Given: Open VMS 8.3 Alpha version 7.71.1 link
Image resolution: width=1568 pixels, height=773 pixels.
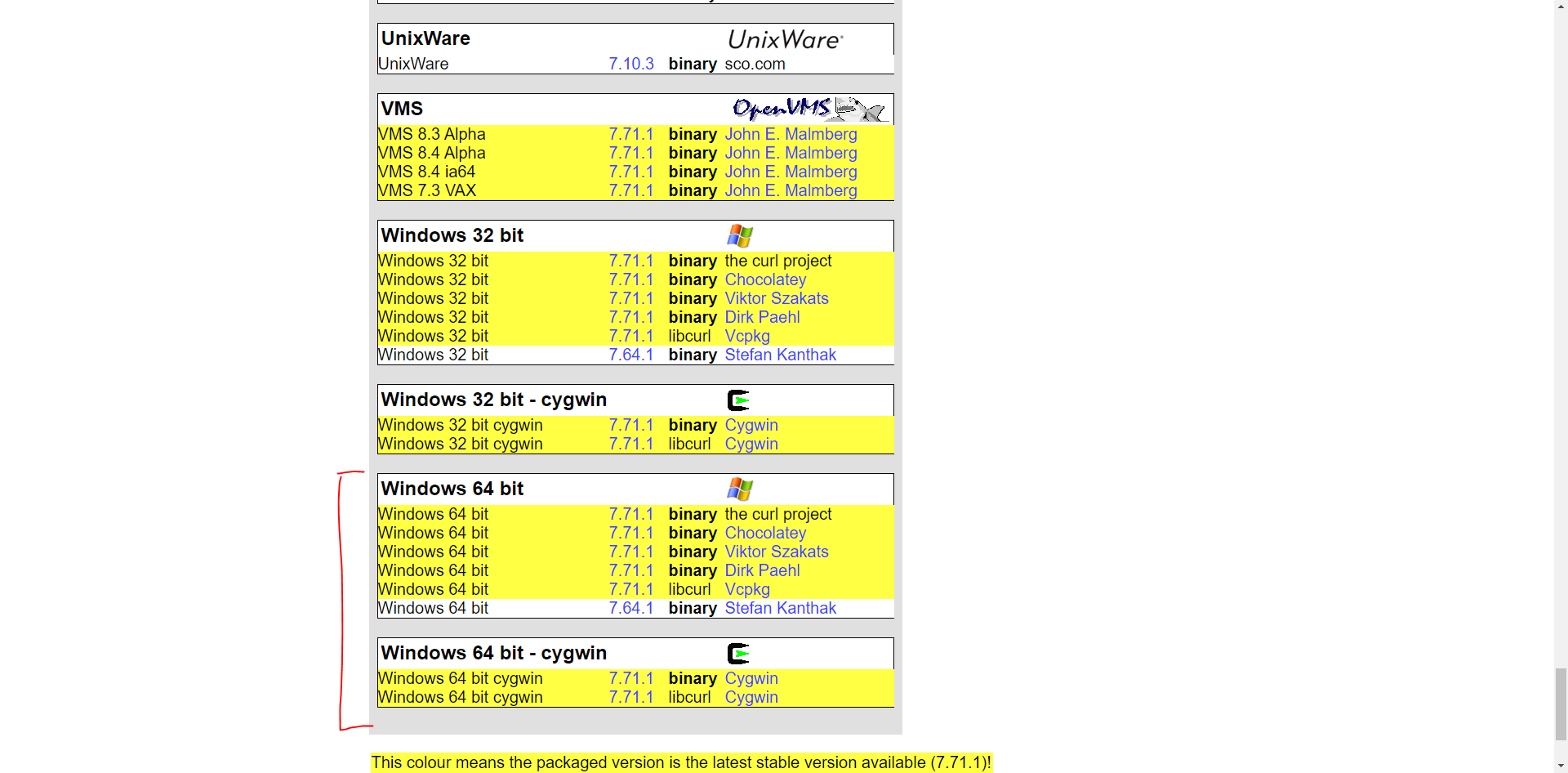Looking at the screenshot, I should click(x=631, y=134).
